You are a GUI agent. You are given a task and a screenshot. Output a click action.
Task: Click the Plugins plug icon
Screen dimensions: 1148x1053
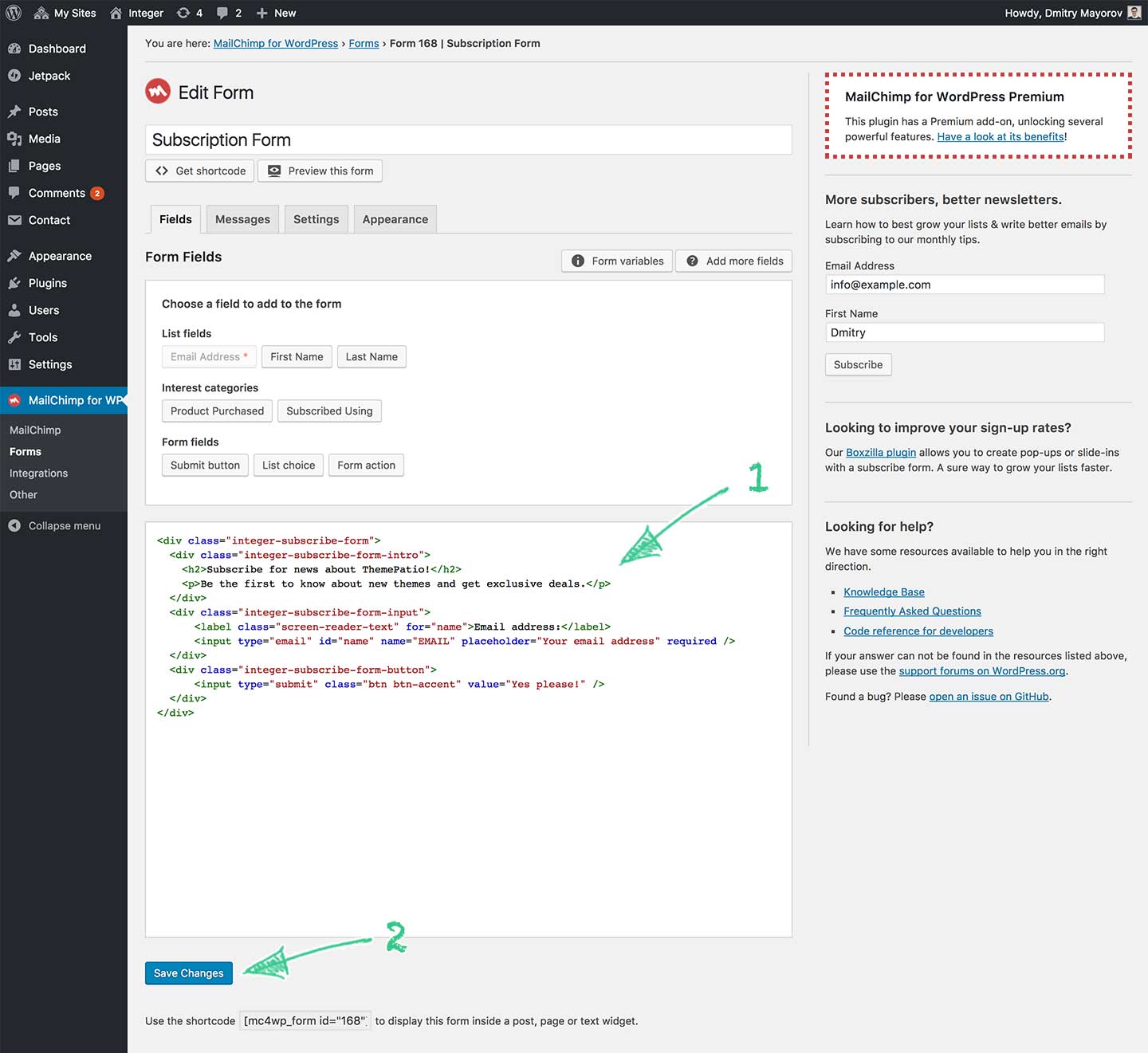point(14,283)
